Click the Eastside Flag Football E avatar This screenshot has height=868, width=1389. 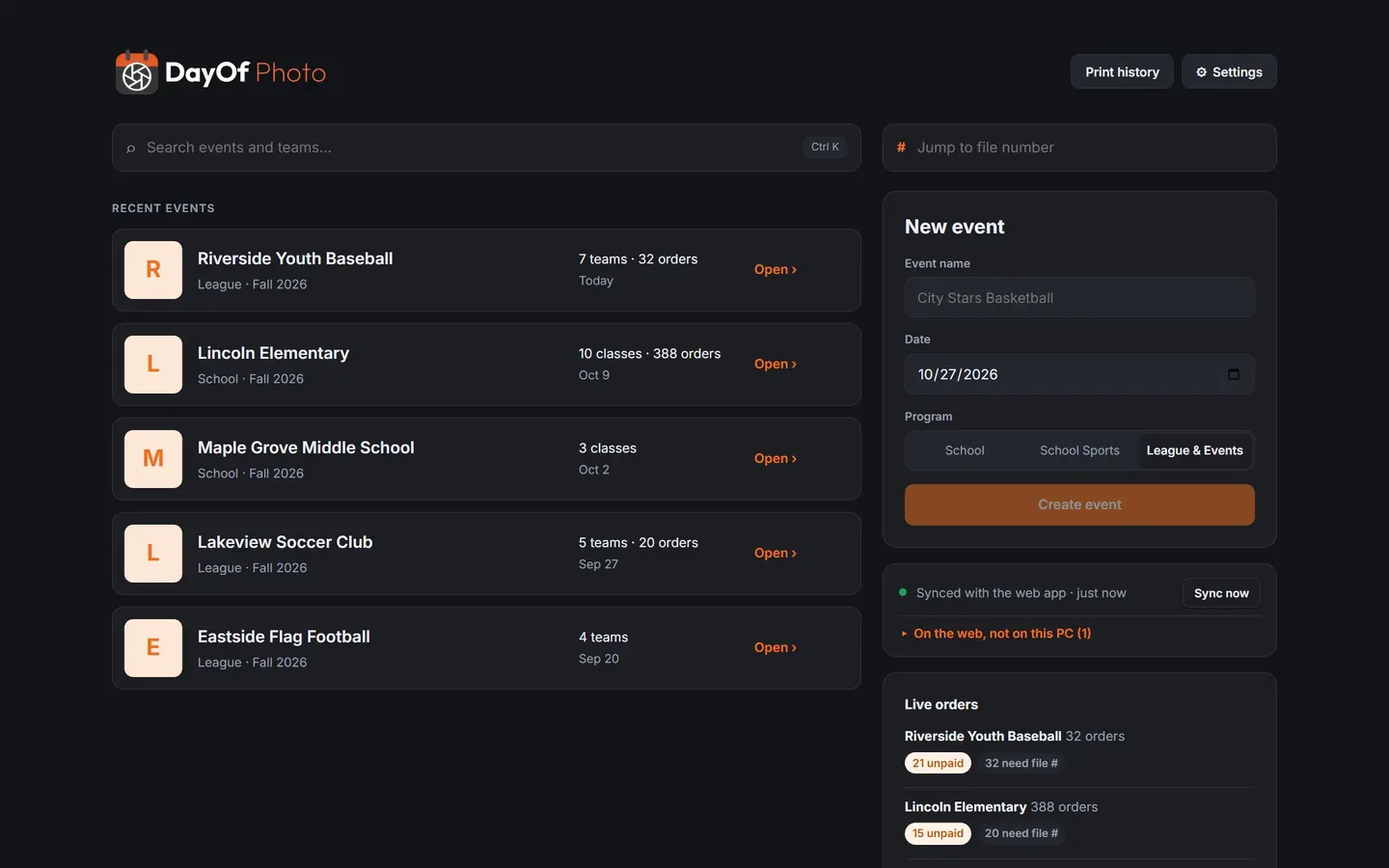pyautogui.click(x=153, y=648)
